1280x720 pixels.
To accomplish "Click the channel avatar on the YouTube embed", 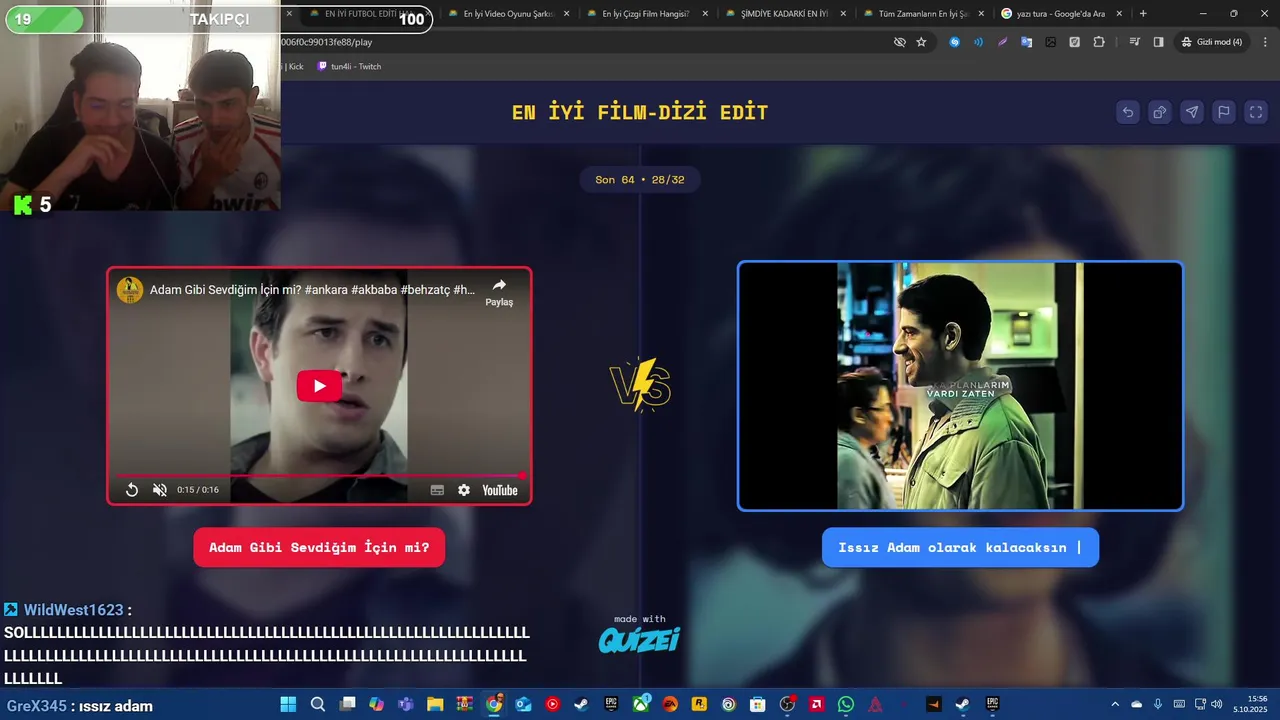I will tap(130, 290).
